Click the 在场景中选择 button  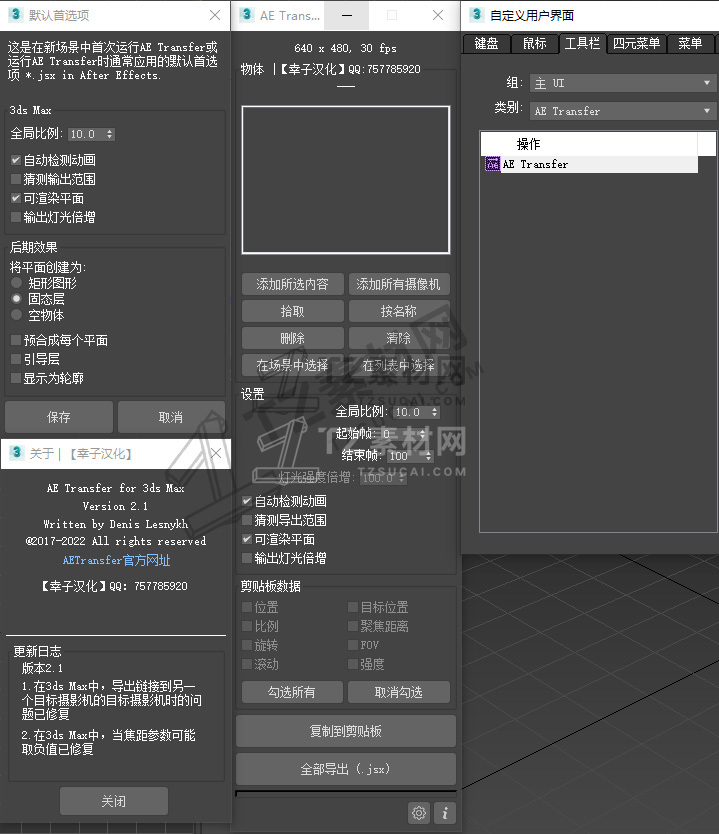pos(292,365)
